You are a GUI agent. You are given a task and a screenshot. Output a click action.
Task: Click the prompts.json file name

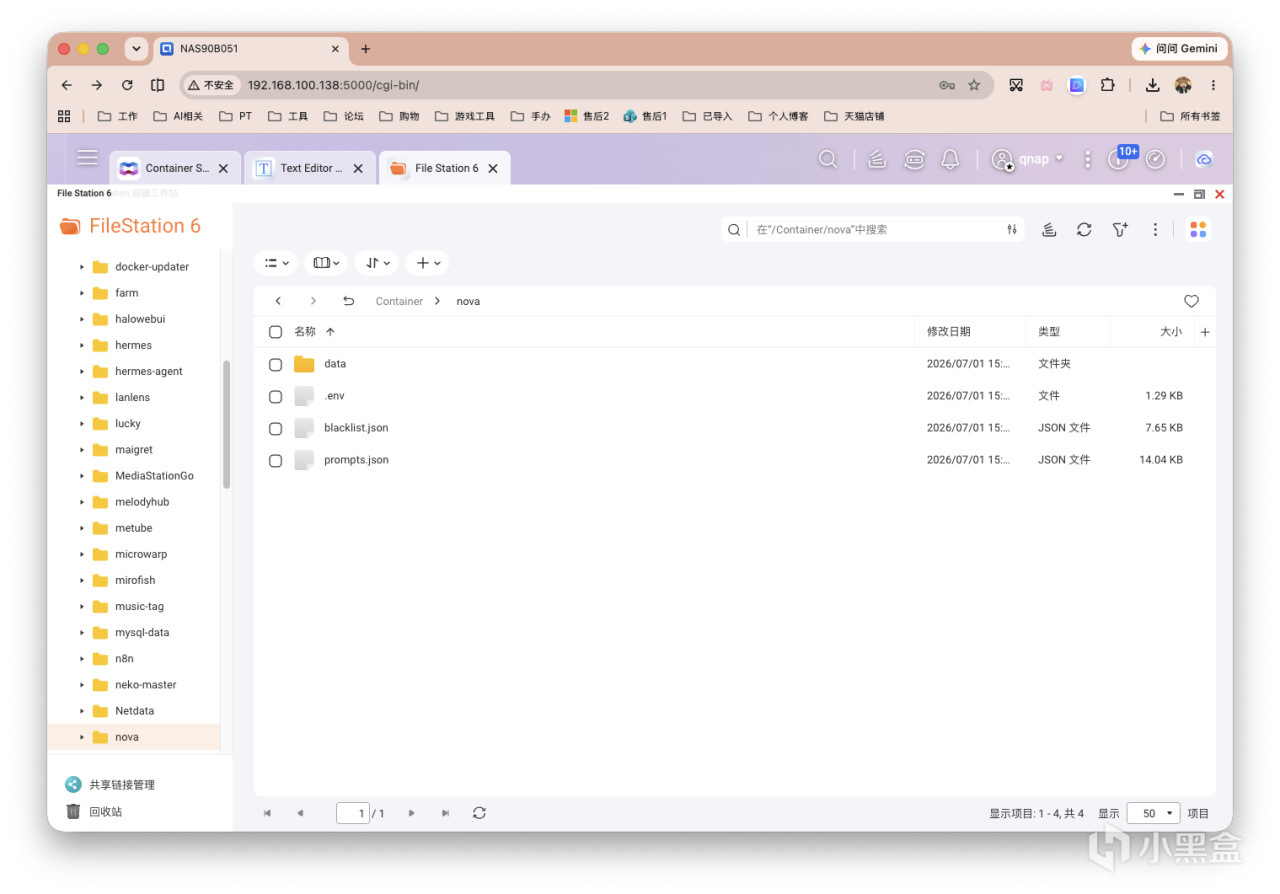pyautogui.click(x=356, y=460)
